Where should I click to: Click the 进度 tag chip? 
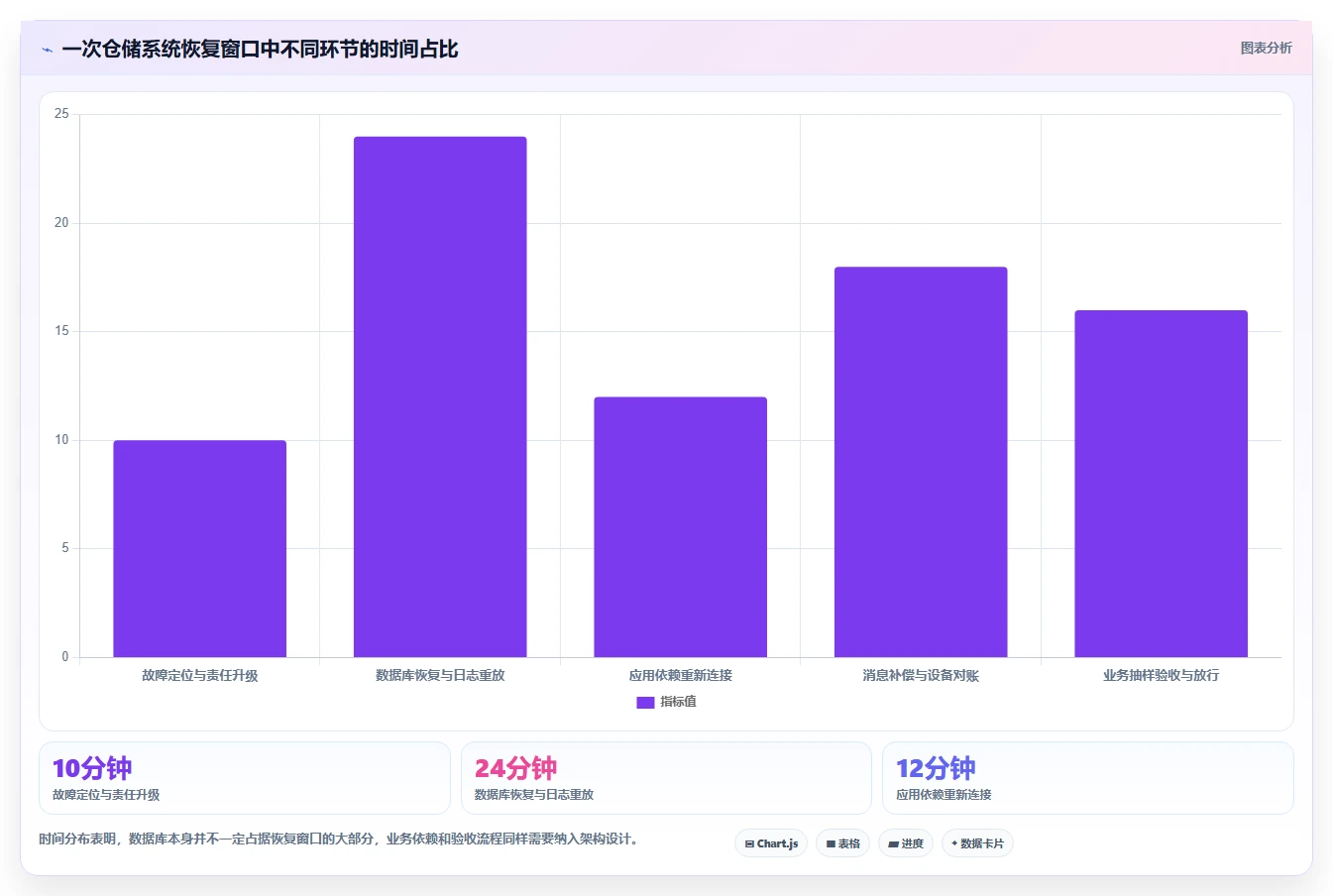pos(906,843)
